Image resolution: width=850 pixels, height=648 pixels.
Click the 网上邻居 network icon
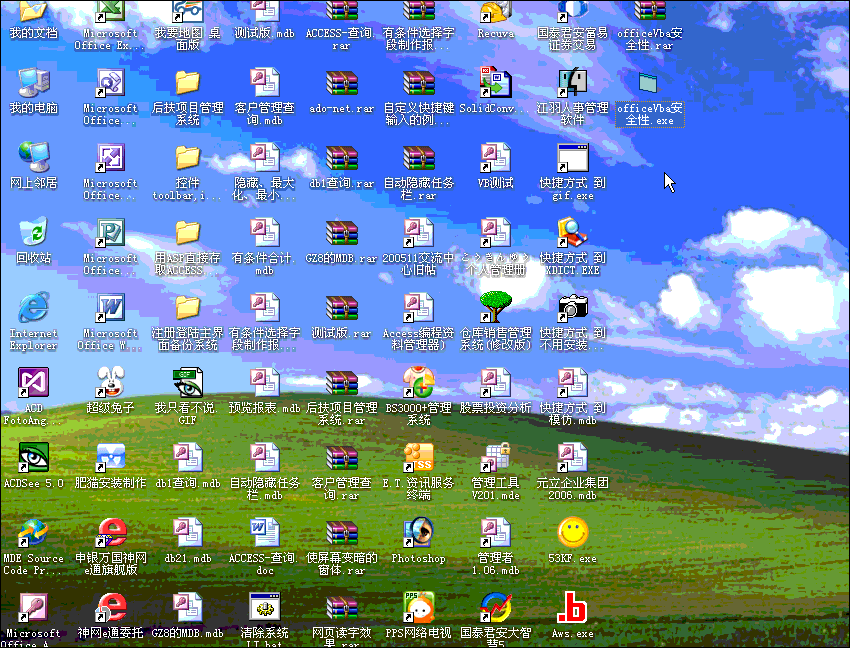coord(34,158)
